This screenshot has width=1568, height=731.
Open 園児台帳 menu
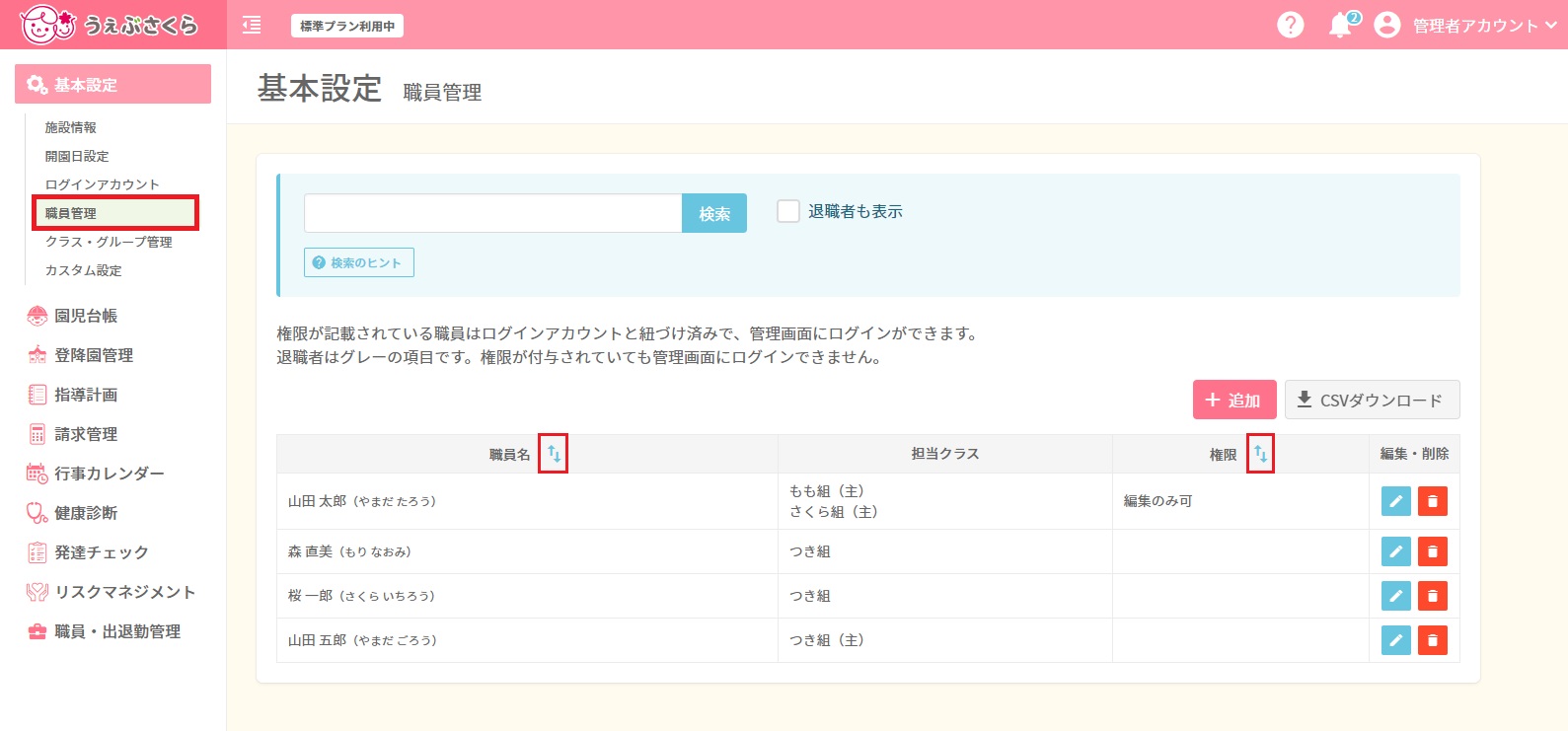tap(86, 316)
